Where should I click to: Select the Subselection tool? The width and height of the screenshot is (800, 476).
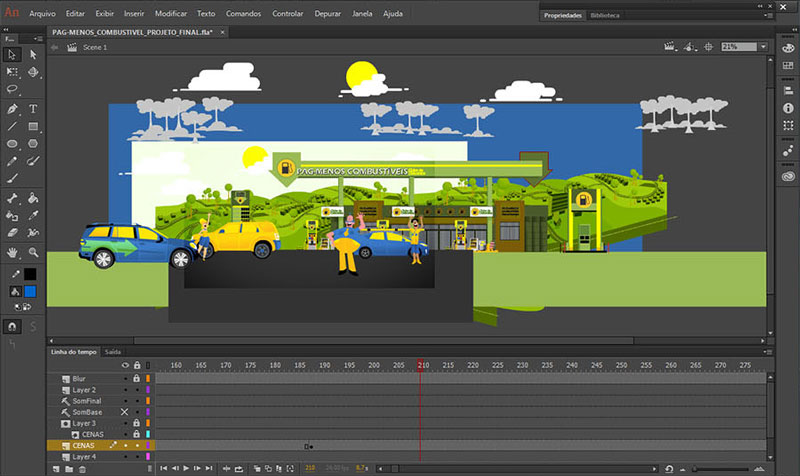[x=33, y=54]
